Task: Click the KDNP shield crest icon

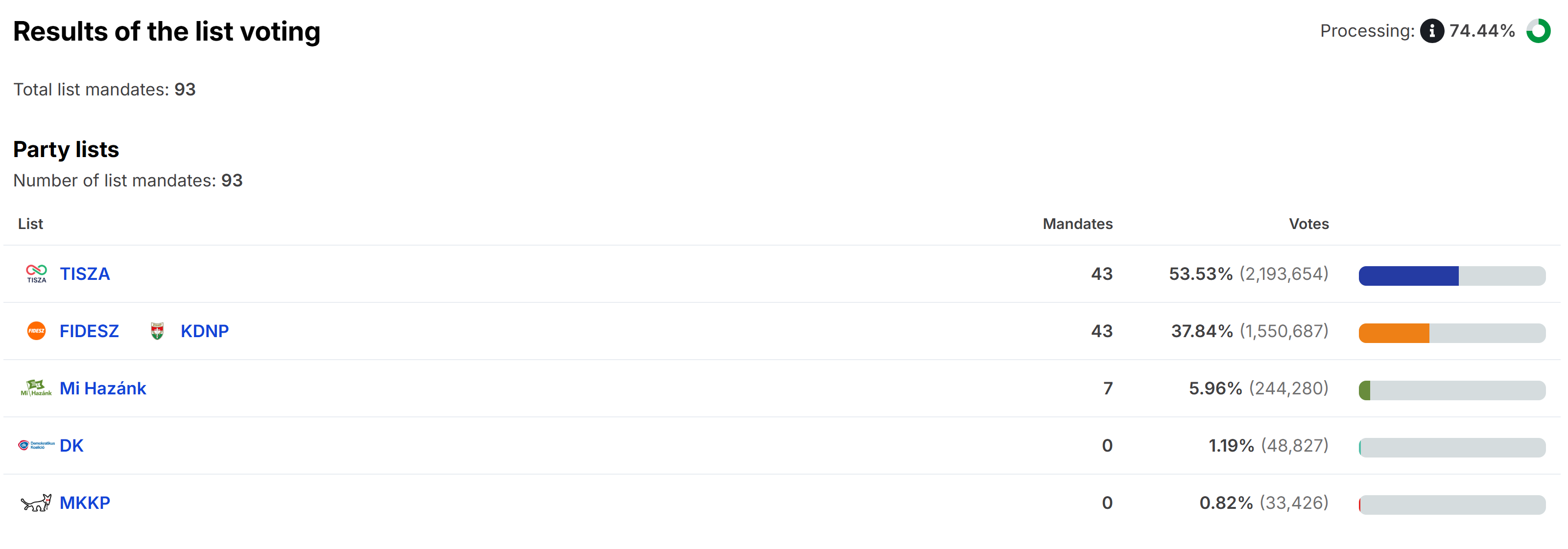Action: 157,331
